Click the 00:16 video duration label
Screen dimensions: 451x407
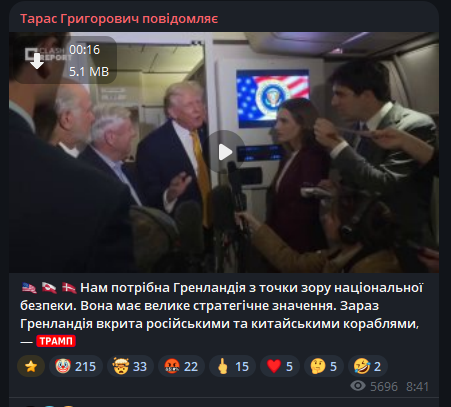click(84, 50)
